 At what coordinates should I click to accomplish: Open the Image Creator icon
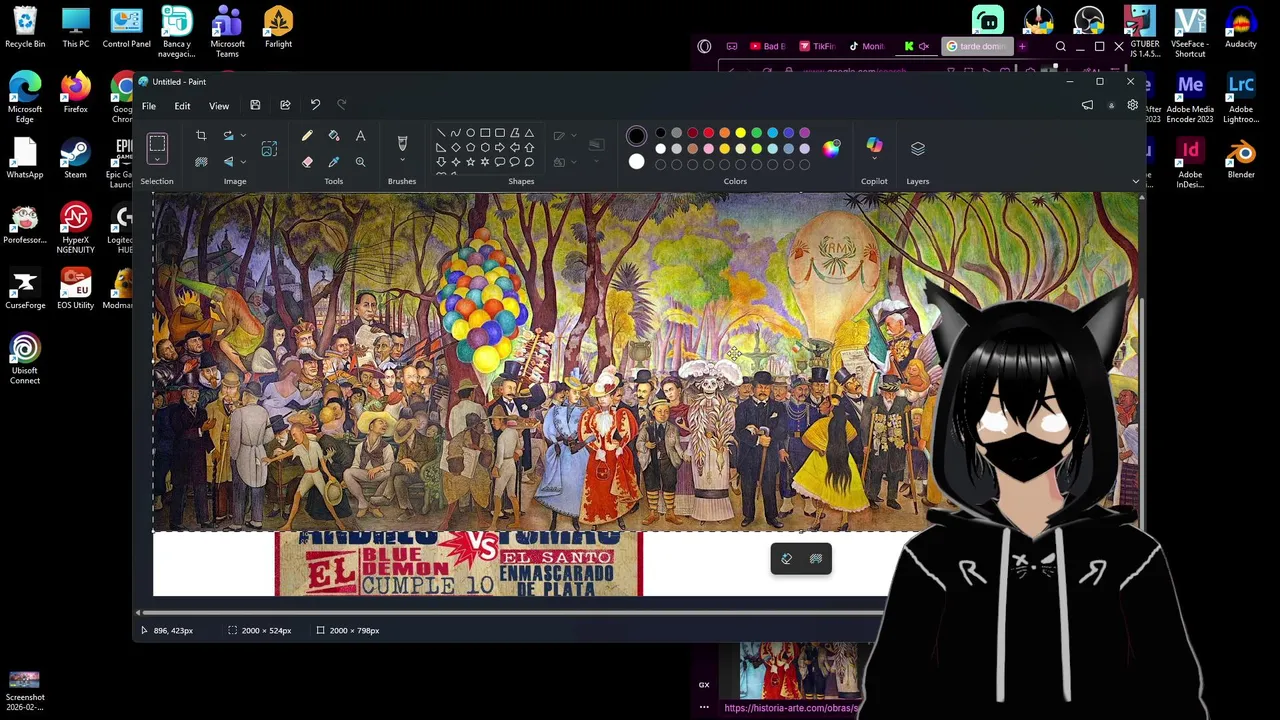[x=269, y=149]
